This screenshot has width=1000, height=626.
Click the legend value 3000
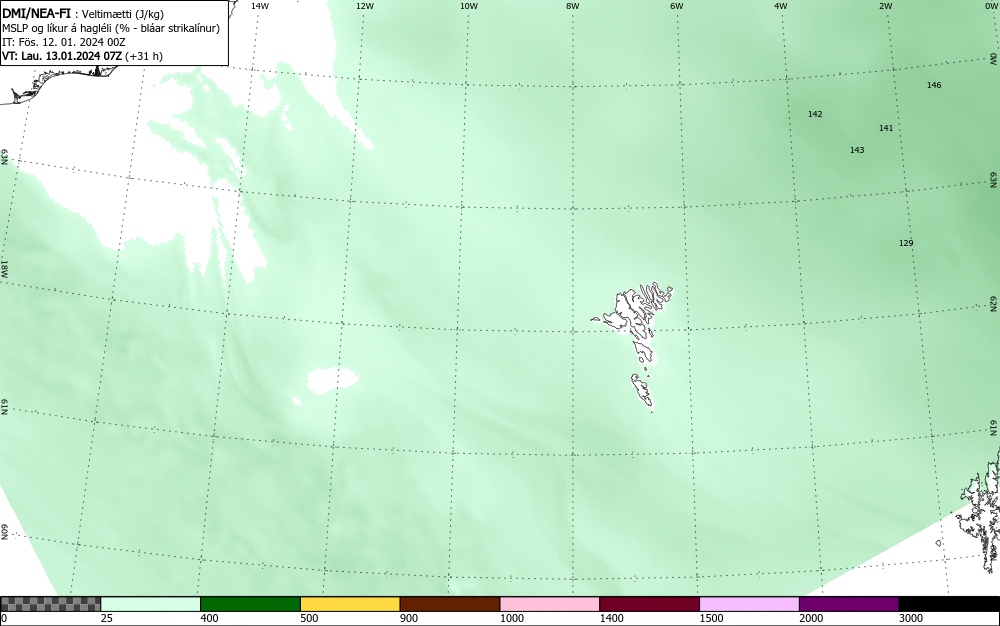coord(911,618)
